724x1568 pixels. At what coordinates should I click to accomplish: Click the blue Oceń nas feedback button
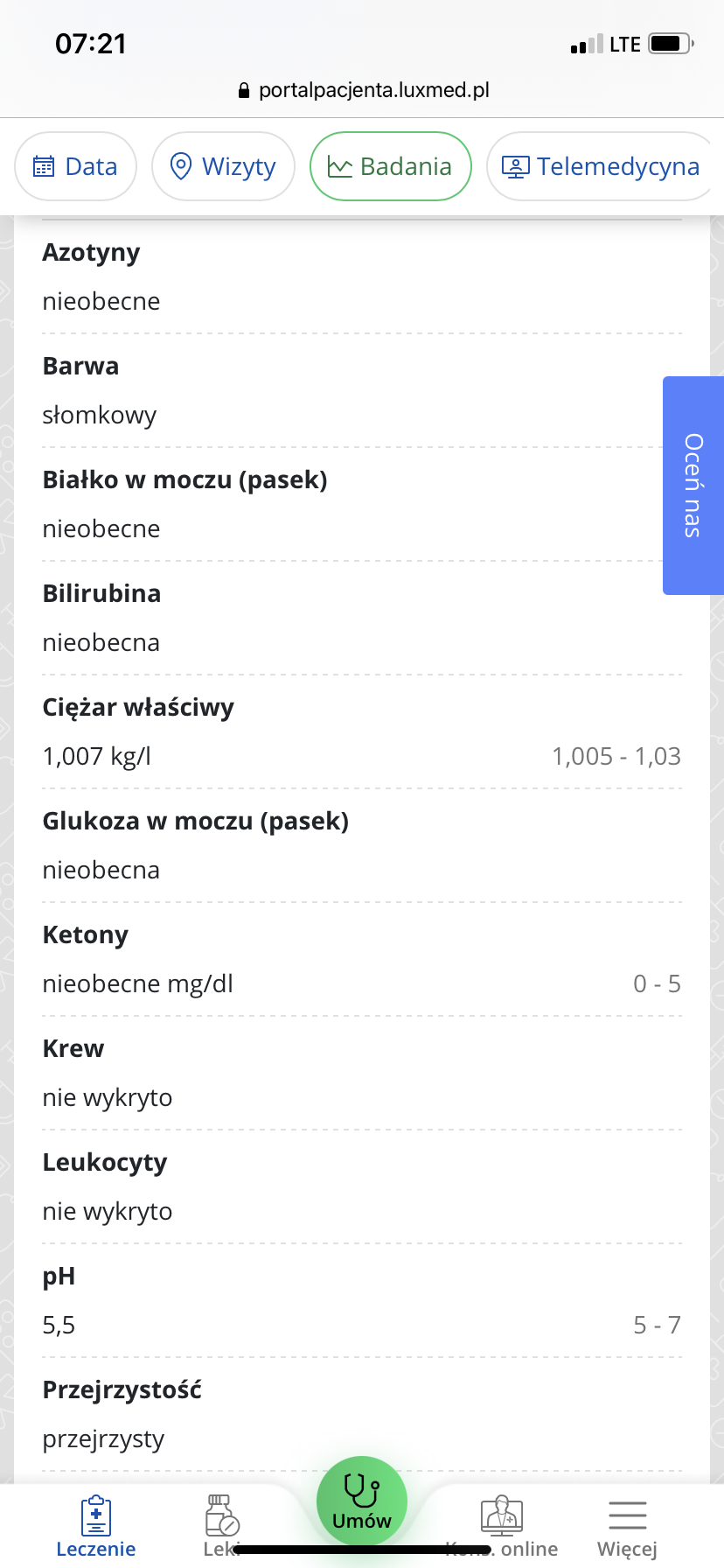tap(693, 486)
